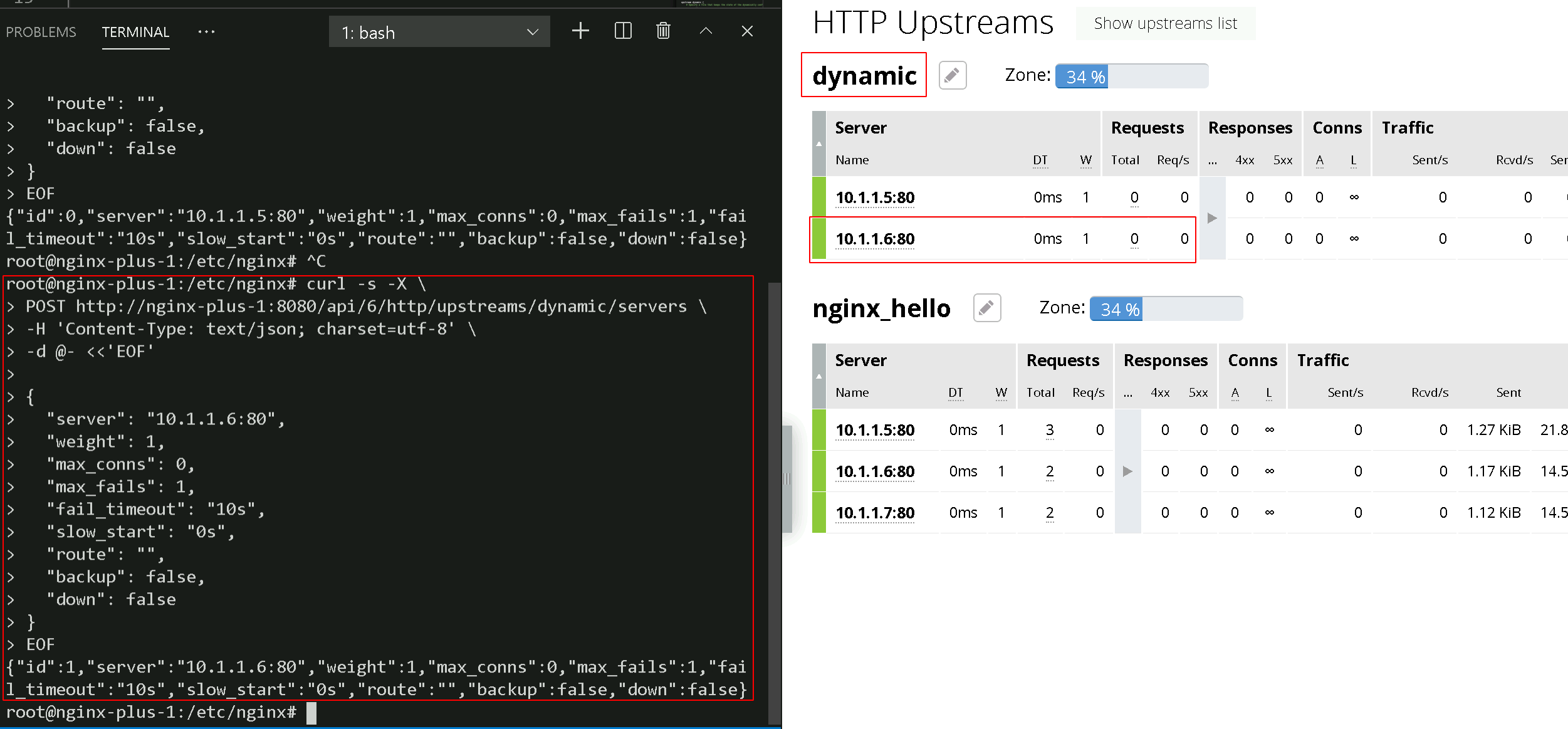This screenshot has height=729, width=1568.
Task: Click the 4xx header in the nginx_hello table
Action: [x=1160, y=393]
